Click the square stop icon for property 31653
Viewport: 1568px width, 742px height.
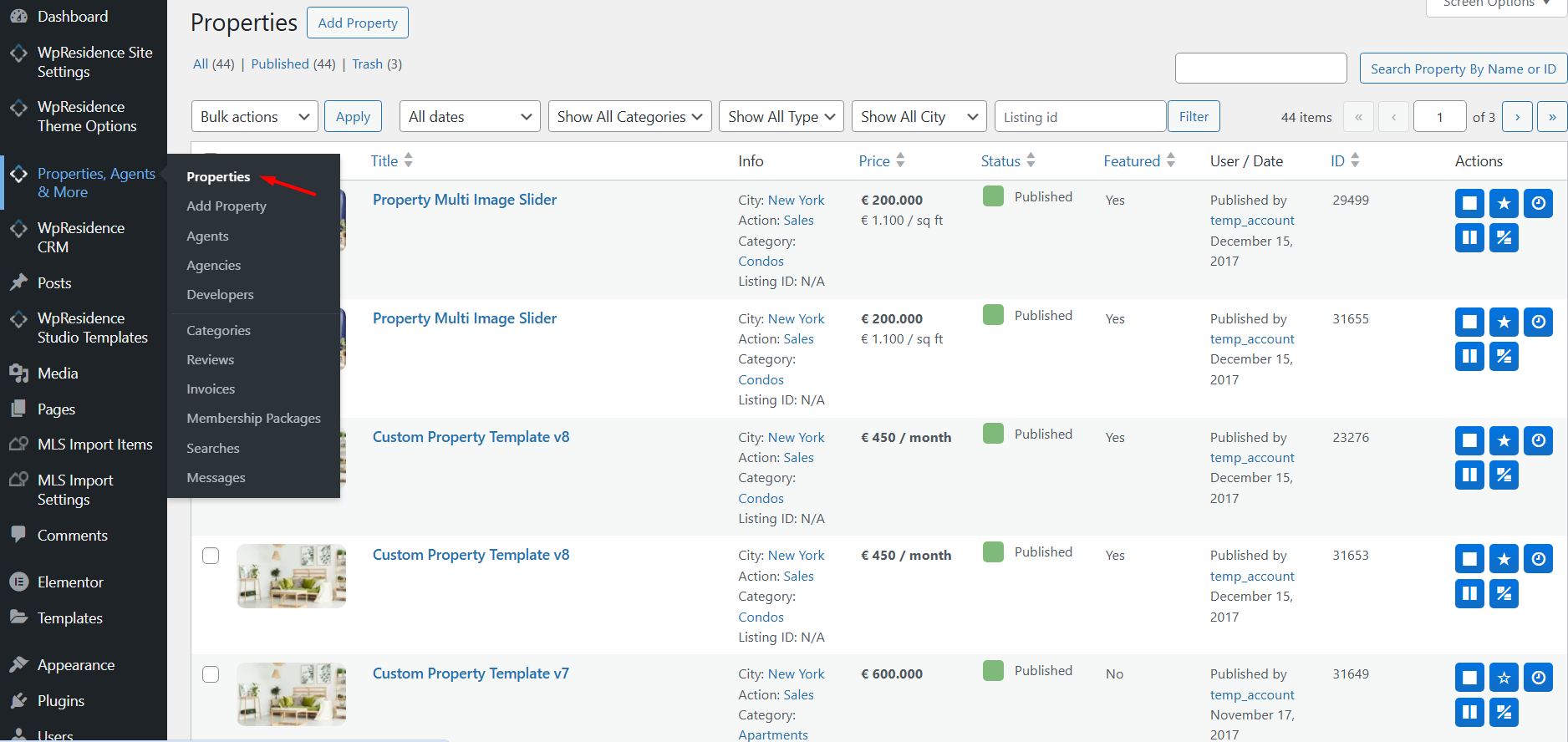pyautogui.click(x=1469, y=559)
